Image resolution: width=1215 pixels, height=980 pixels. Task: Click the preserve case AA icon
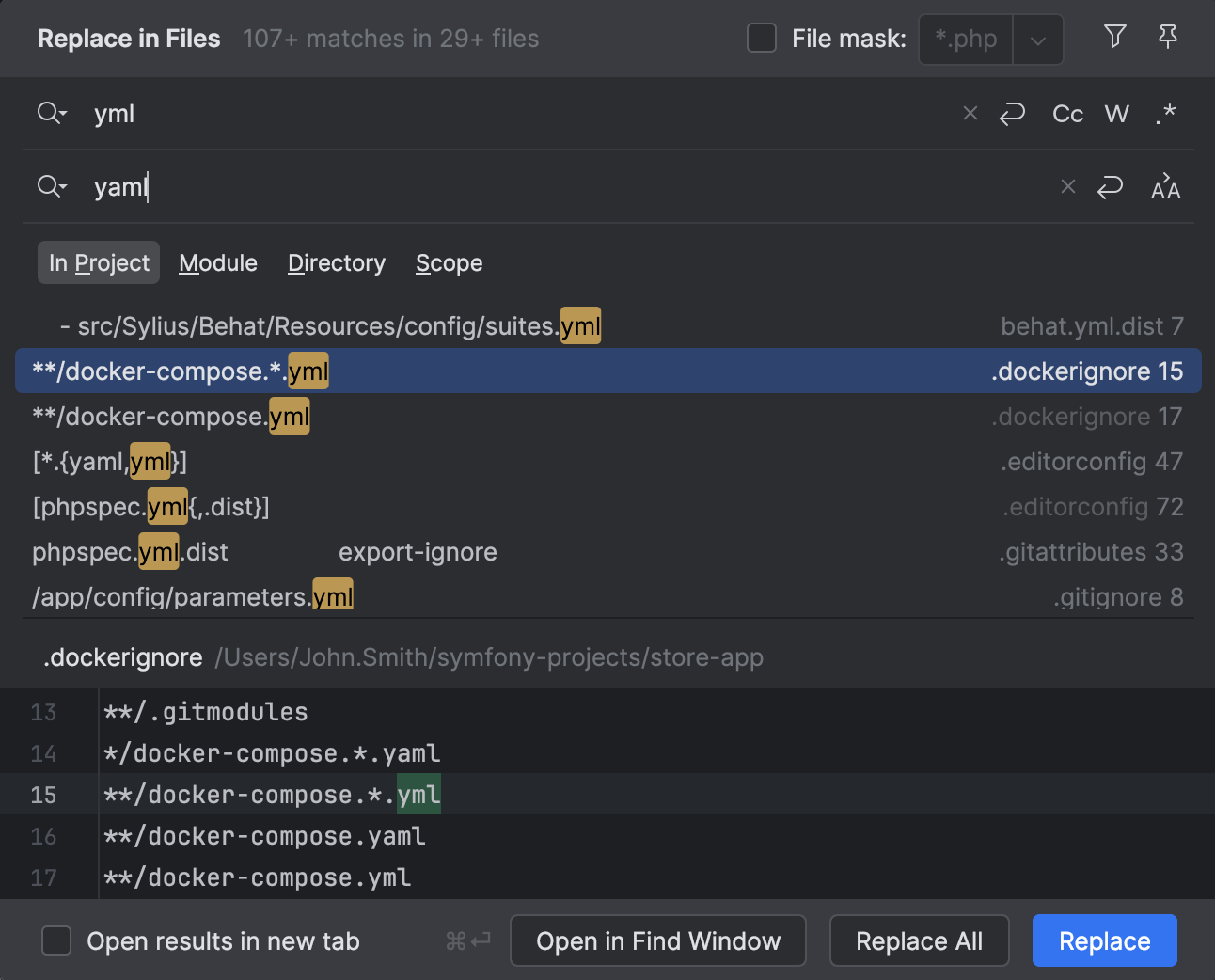click(1165, 187)
